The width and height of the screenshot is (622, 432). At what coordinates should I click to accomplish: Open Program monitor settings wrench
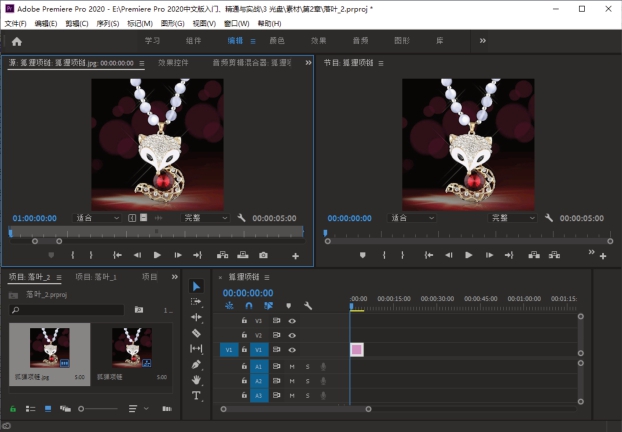tap(549, 218)
